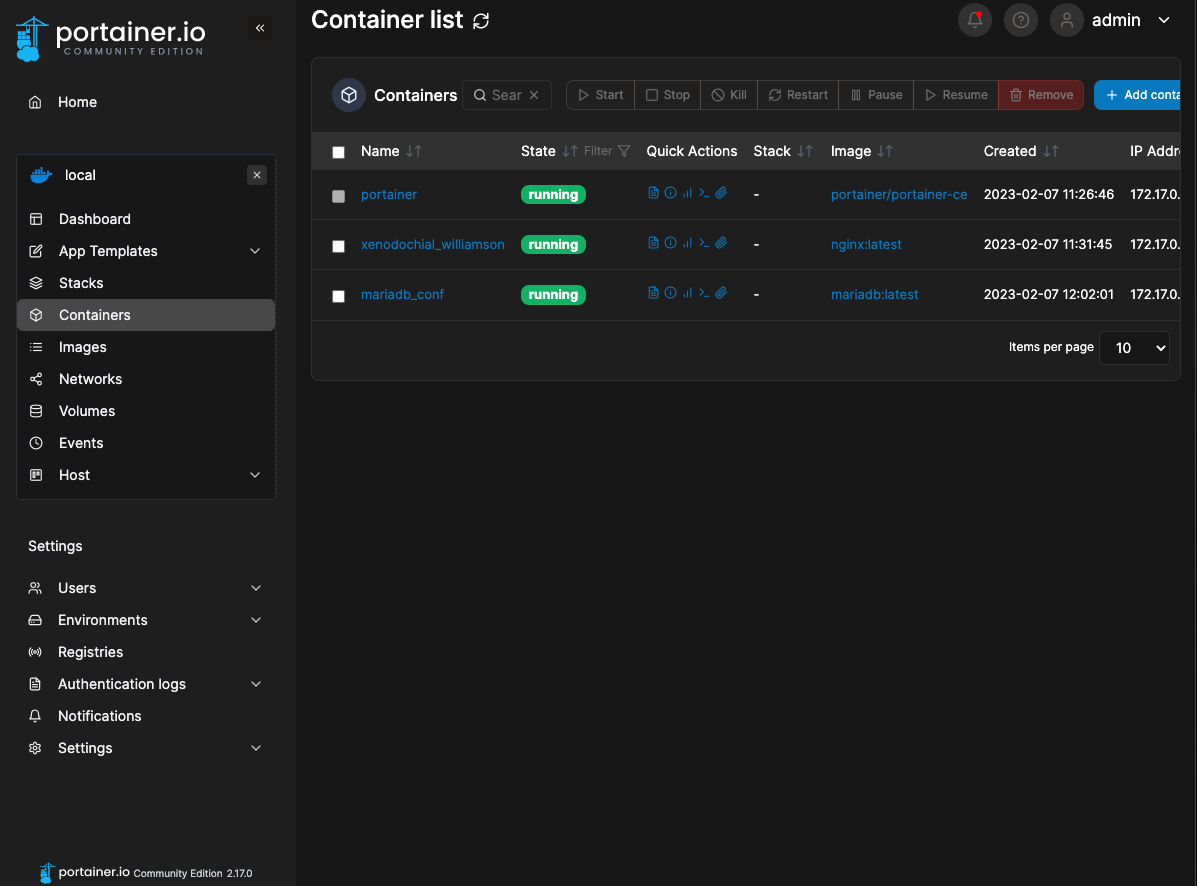Open inspect icon for mariadb_conf
Viewport: 1197px width, 886px height.
click(670, 292)
